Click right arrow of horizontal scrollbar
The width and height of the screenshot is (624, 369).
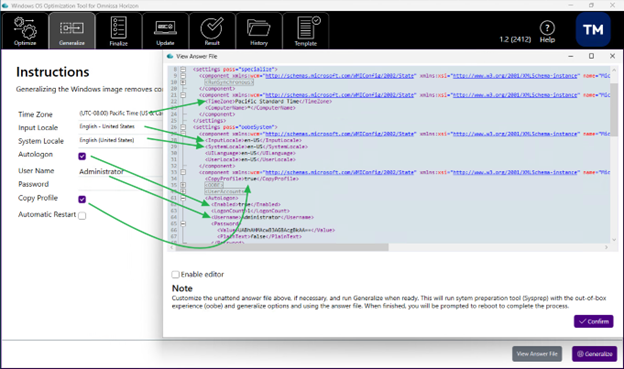tap(606, 248)
